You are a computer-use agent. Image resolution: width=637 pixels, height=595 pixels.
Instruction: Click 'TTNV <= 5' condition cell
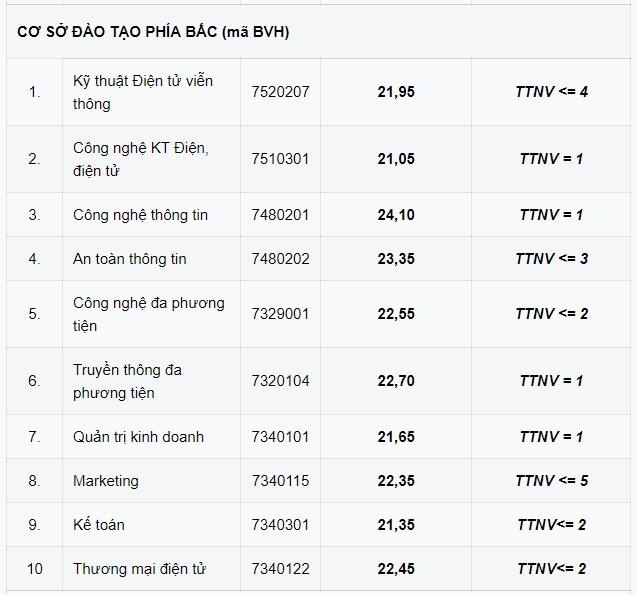551,481
